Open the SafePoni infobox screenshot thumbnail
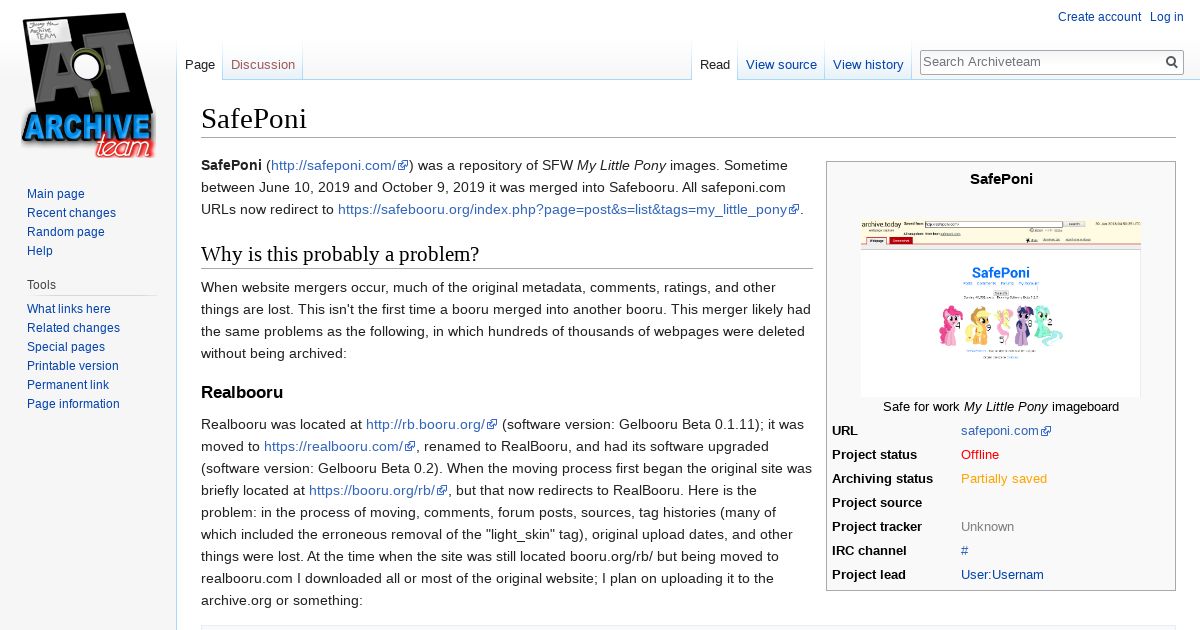1200x630 pixels. tap(1000, 308)
